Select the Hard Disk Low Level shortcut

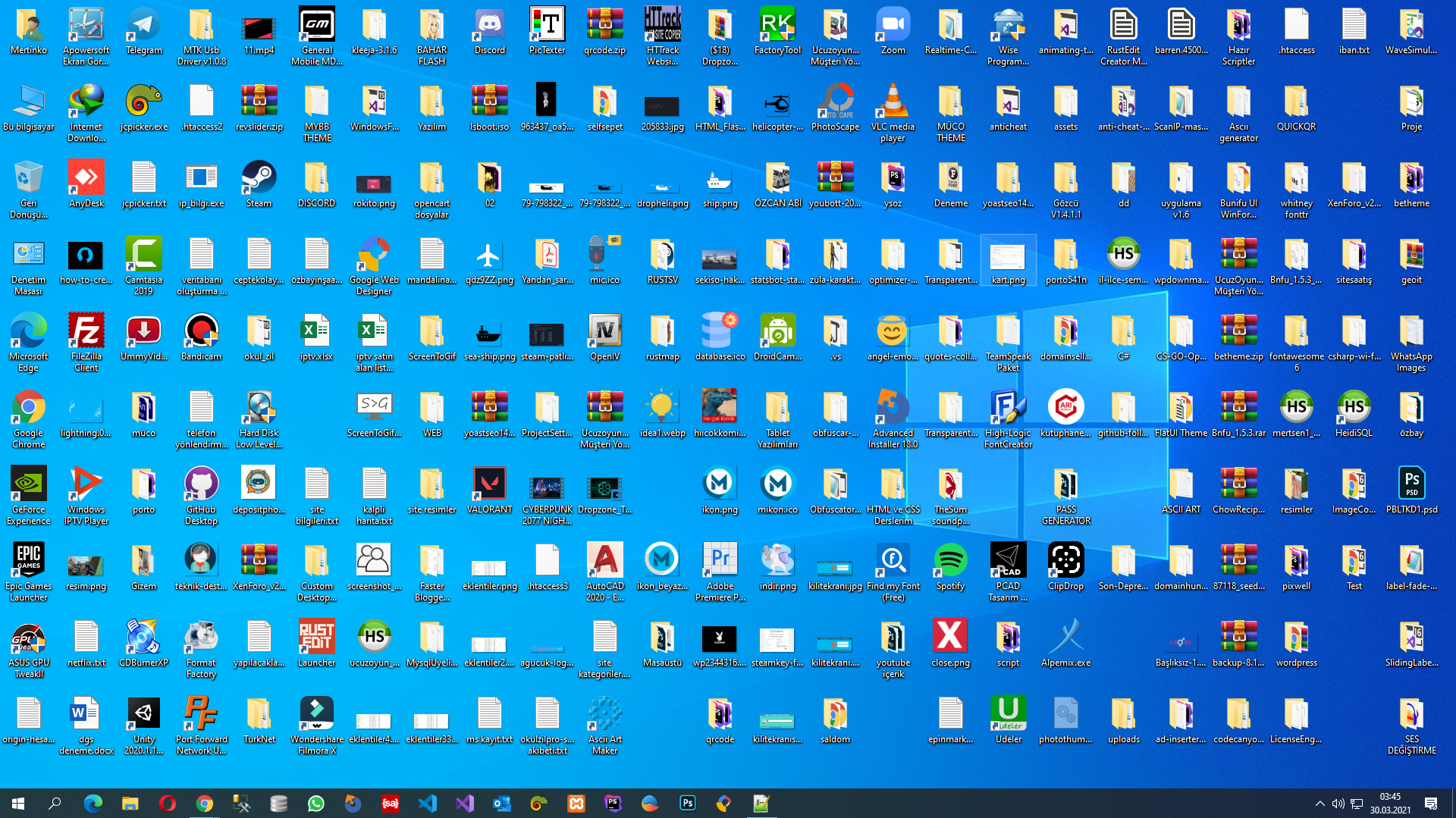[259, 420]
